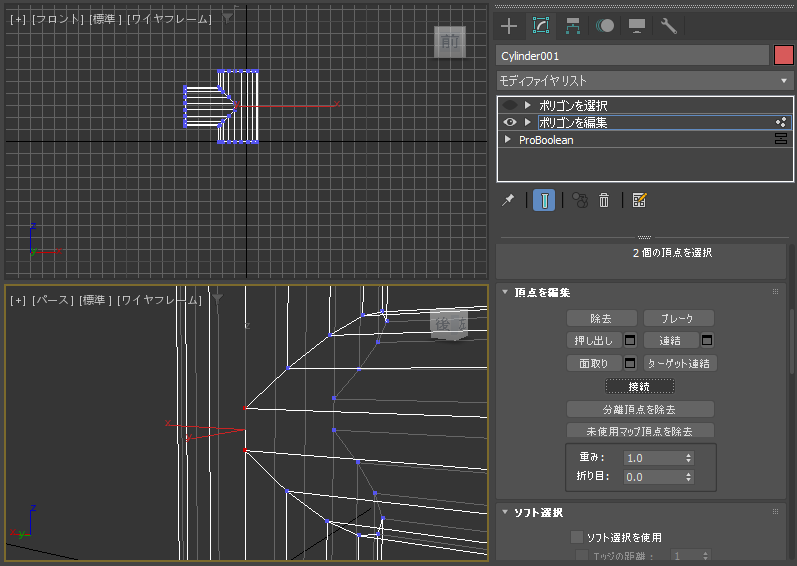
Task: Click the Pin Stack icon
Action: pos(508,200)
